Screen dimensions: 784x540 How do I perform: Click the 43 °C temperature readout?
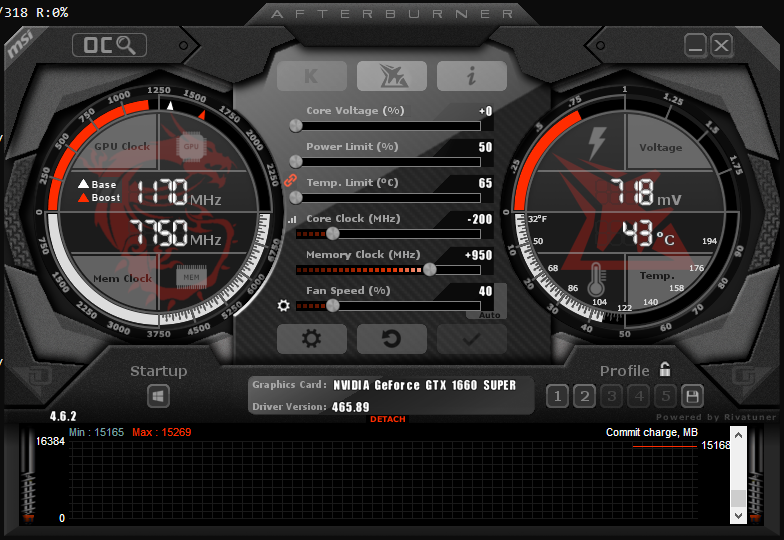(648, 234)
